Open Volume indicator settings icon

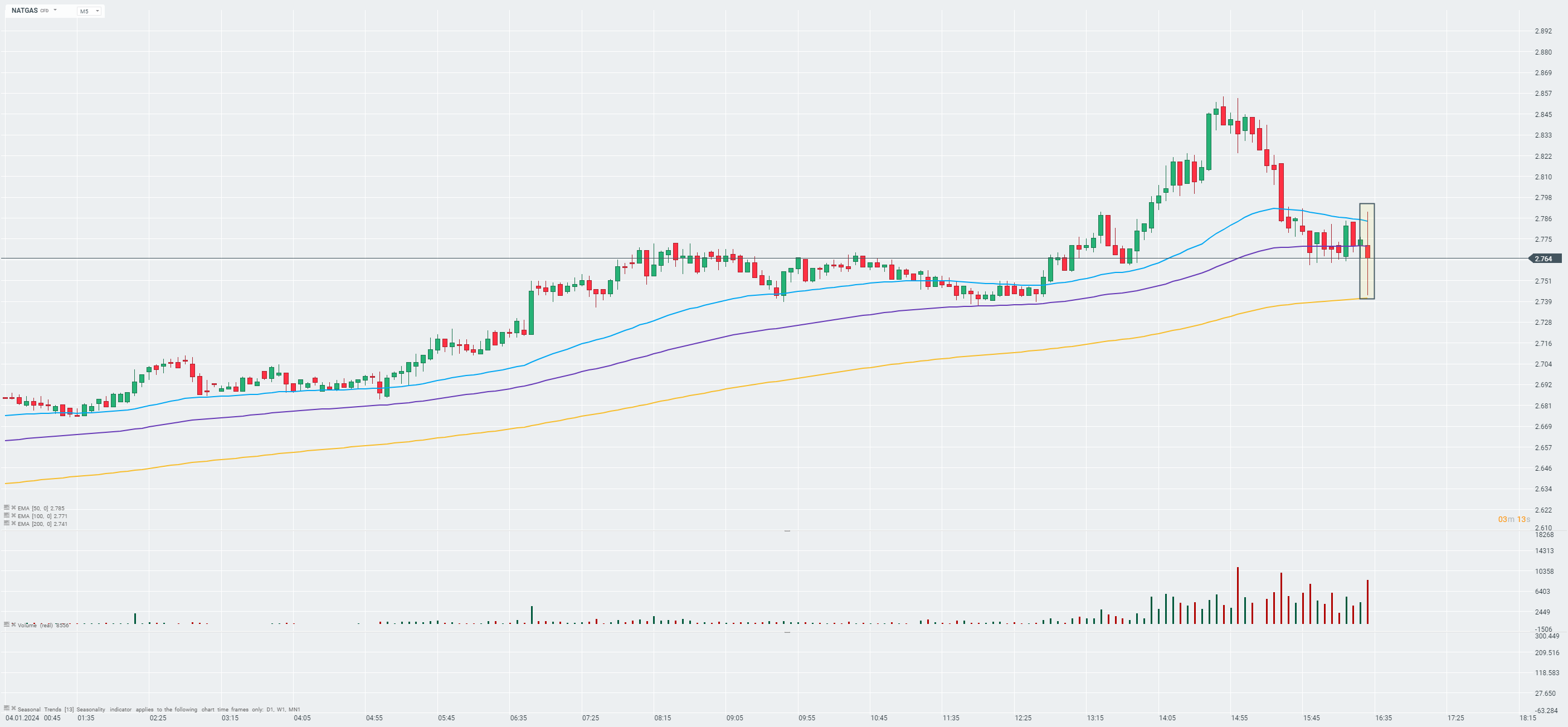[7, 624]
